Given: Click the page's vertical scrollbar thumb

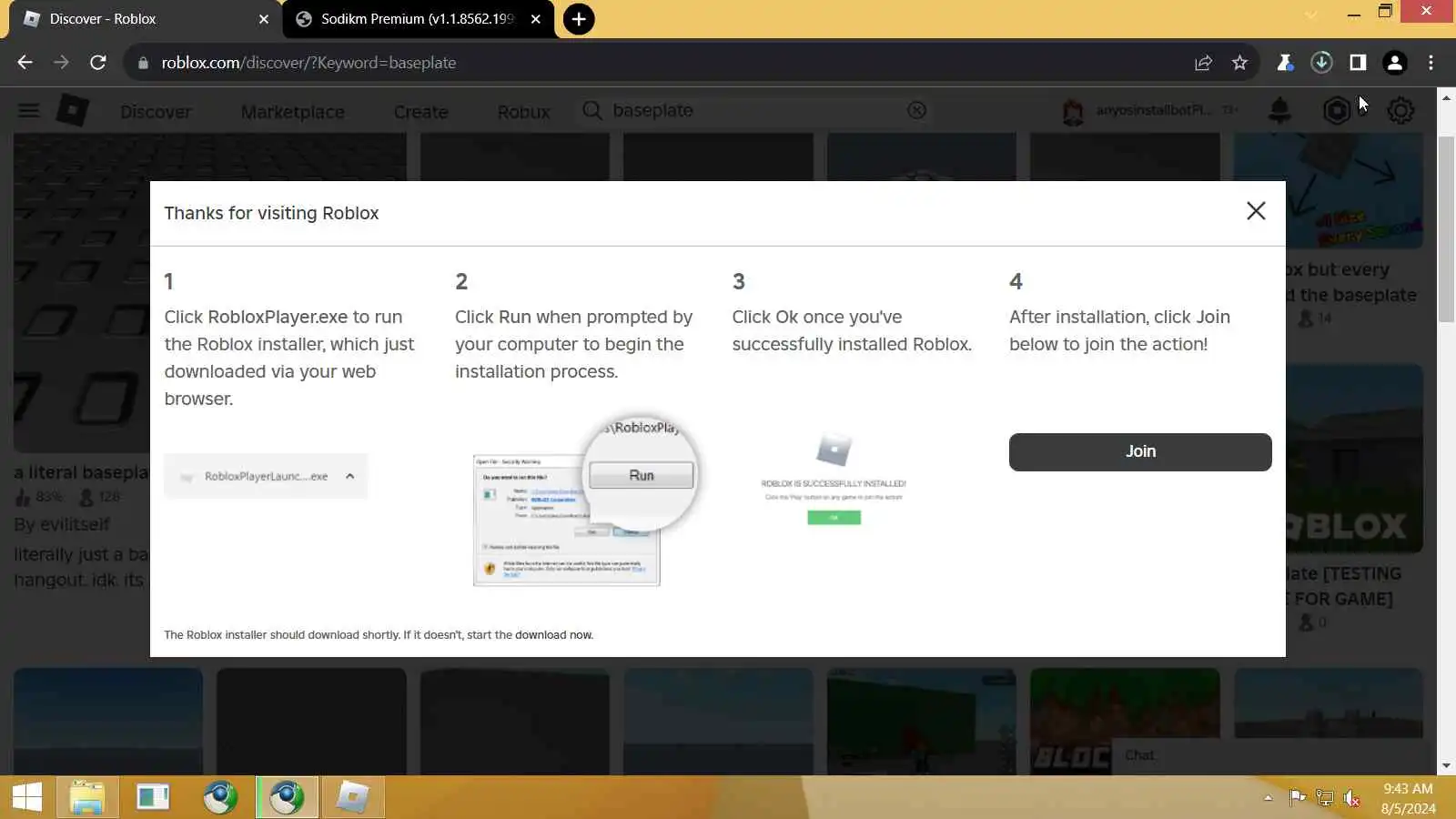Looking at the screenshot, I should pos(1446,227).
